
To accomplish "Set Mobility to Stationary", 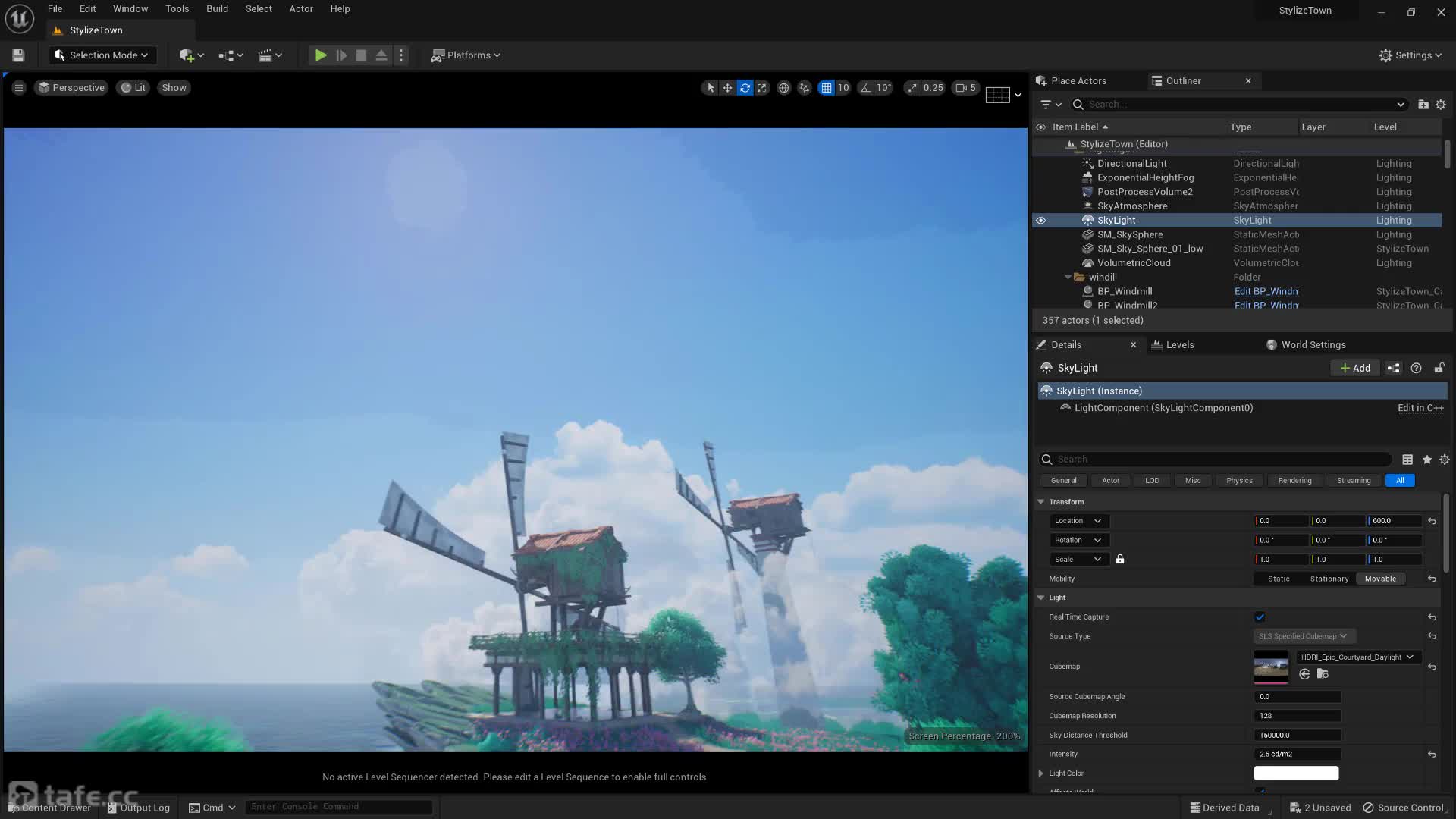I will [1329, 579].
